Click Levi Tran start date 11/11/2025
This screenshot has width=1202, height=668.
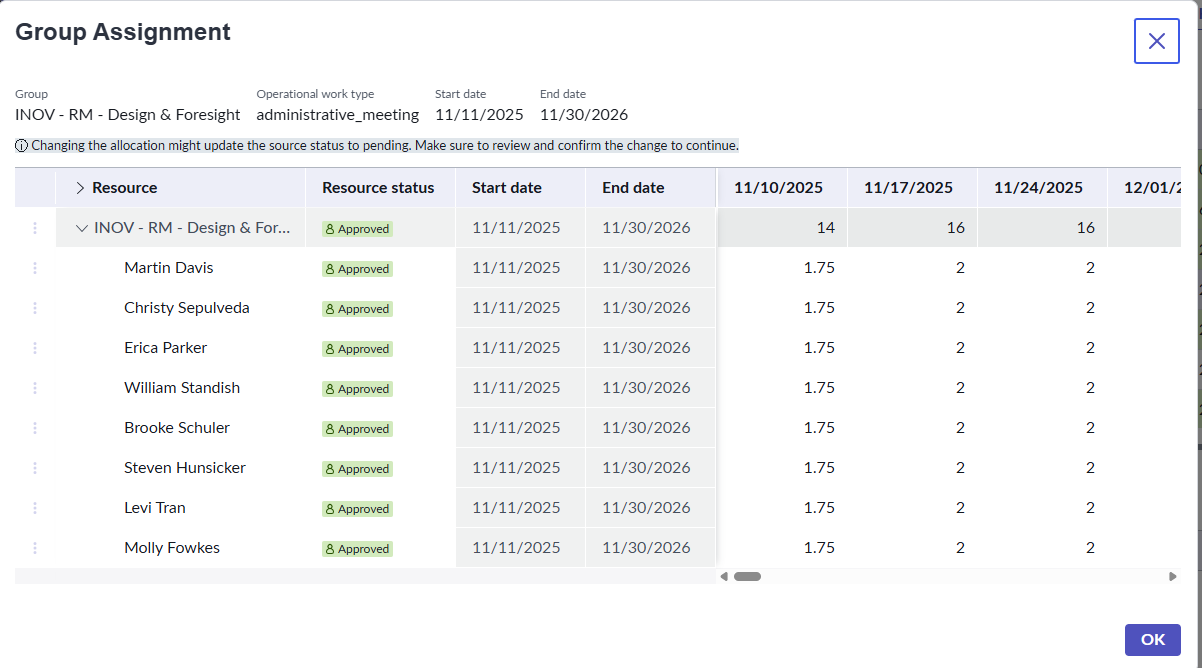tap(520, 508)
